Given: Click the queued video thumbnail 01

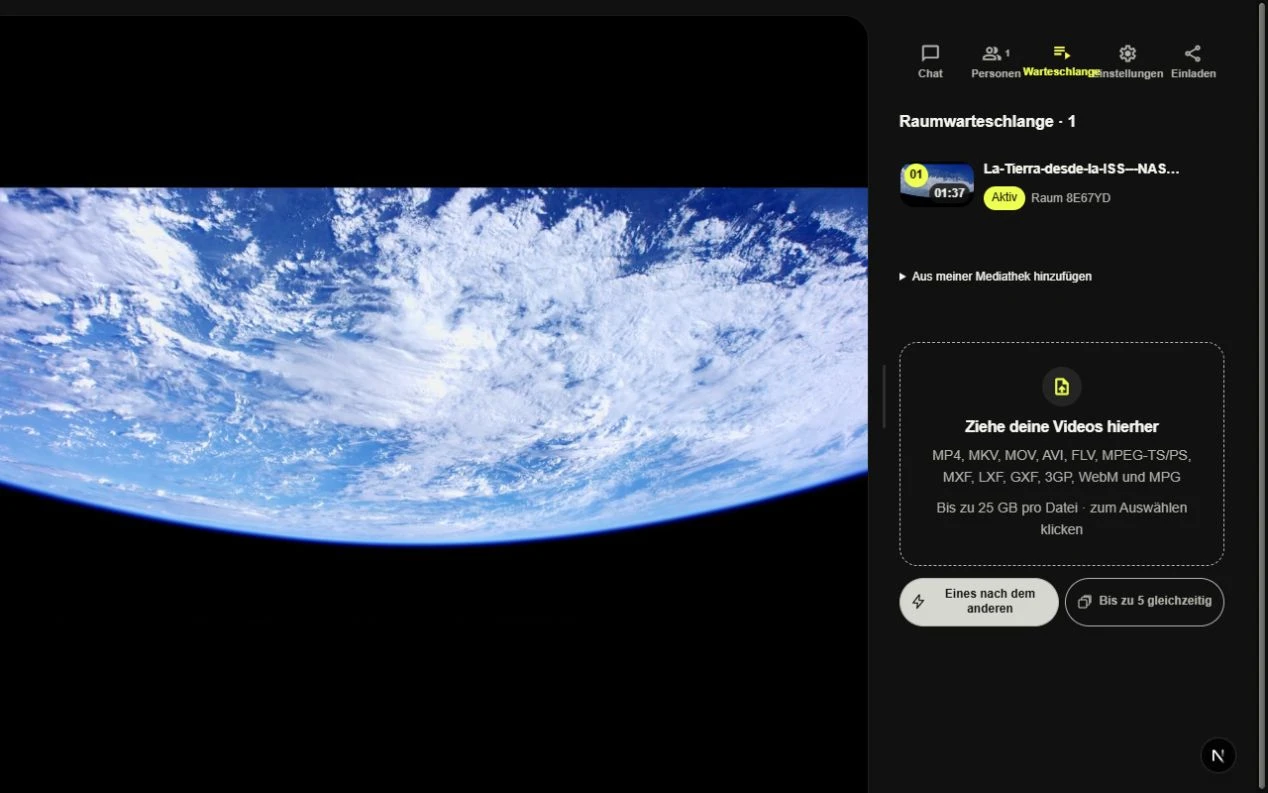Looking at the screenshot, I should 937,185.
